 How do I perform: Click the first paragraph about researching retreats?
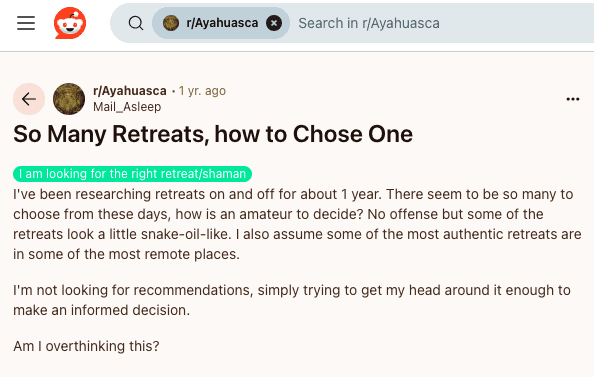[297, 224]
